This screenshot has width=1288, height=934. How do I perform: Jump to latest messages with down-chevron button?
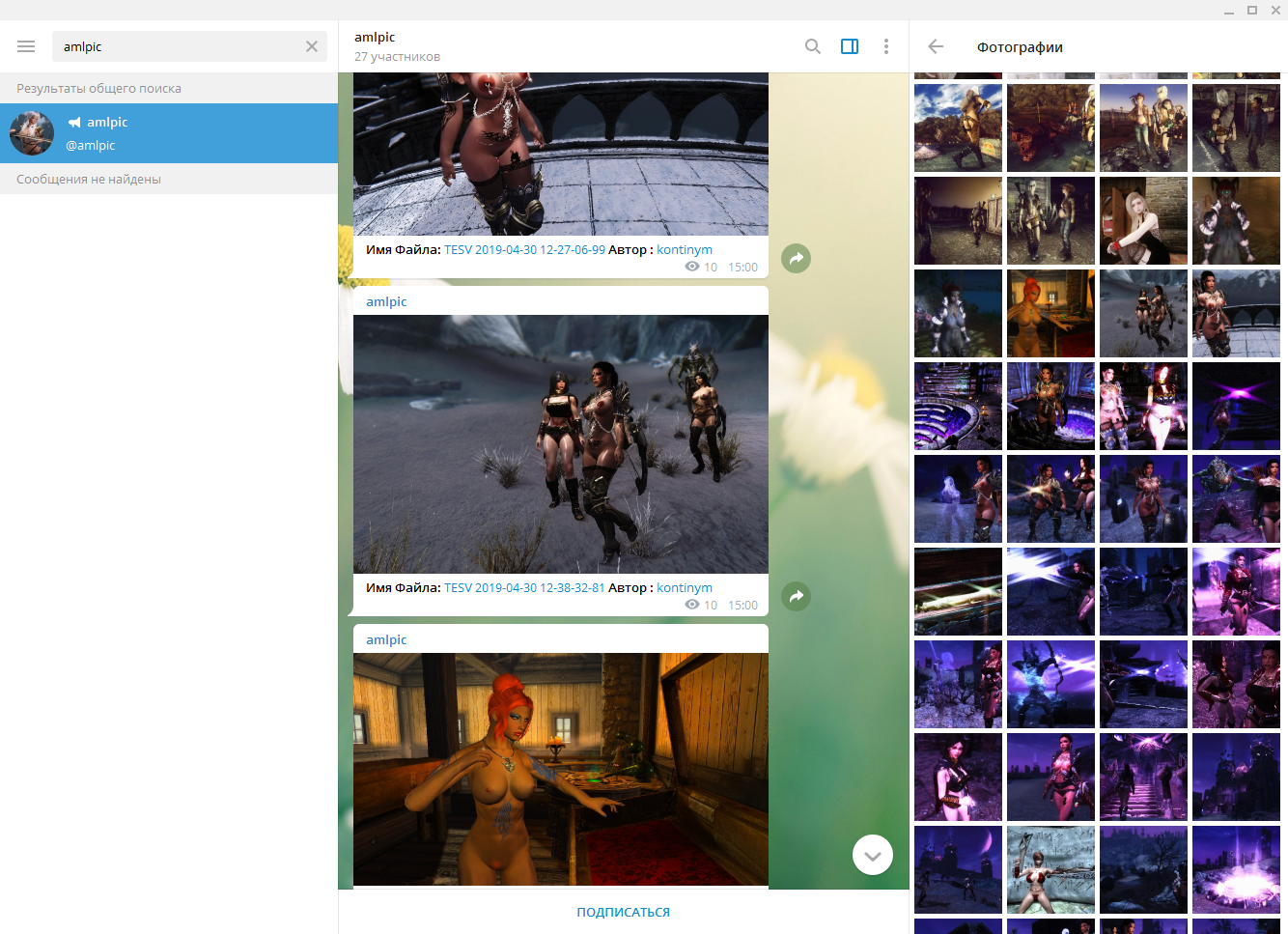872,855
